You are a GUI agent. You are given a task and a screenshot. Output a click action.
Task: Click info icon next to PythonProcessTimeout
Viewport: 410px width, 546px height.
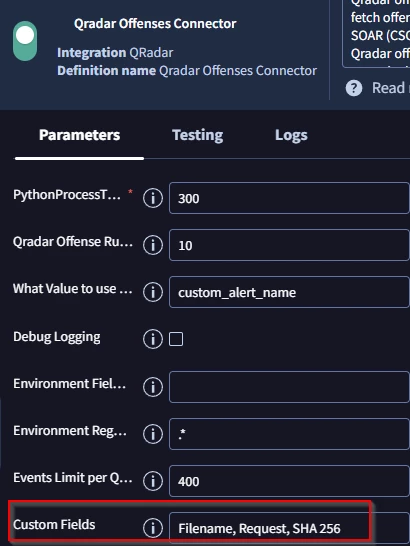153,198
